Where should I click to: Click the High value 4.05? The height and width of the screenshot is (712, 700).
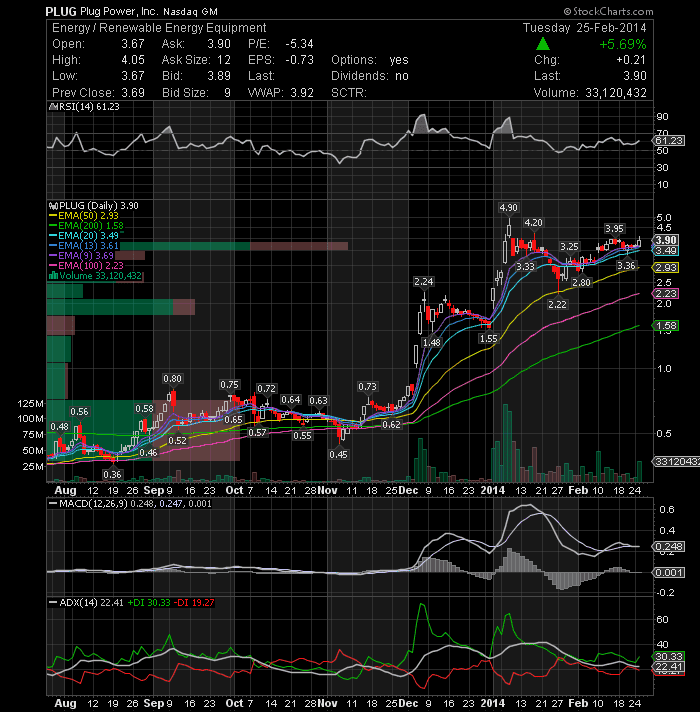pos(133,60)
